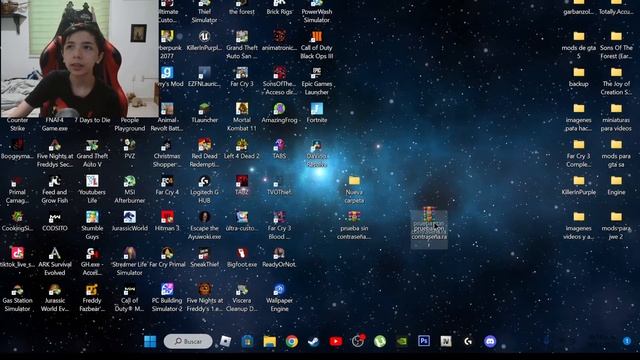Select mods de gta 5 folder
Screen dimensions: 640x360
coord(578,44)
